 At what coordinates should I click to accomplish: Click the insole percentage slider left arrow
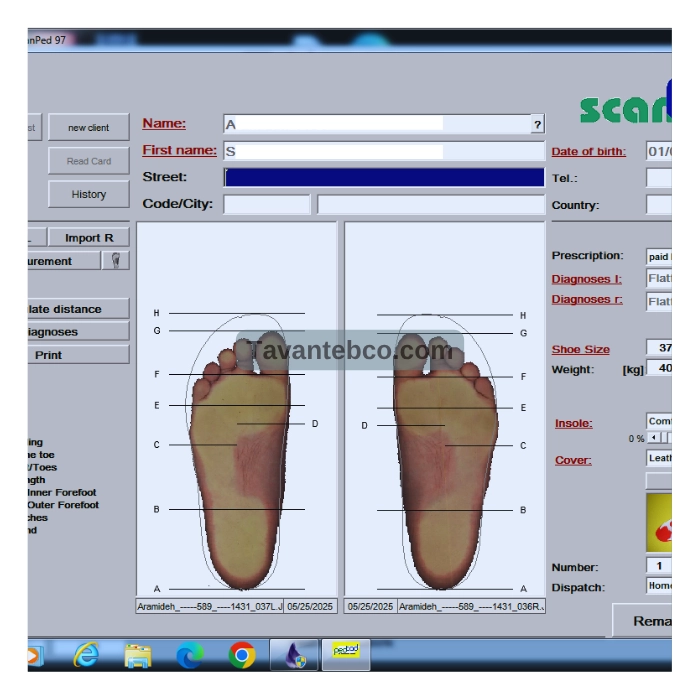tap(654, 438)
